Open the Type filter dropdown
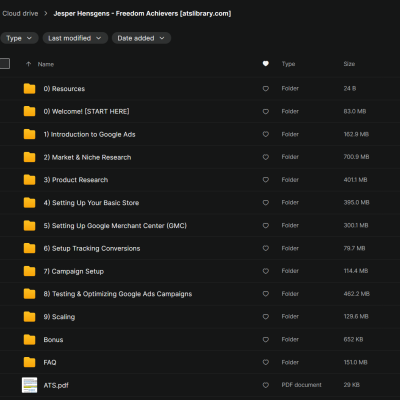Viewport: 400px width, 400px height. click(19, 38)
